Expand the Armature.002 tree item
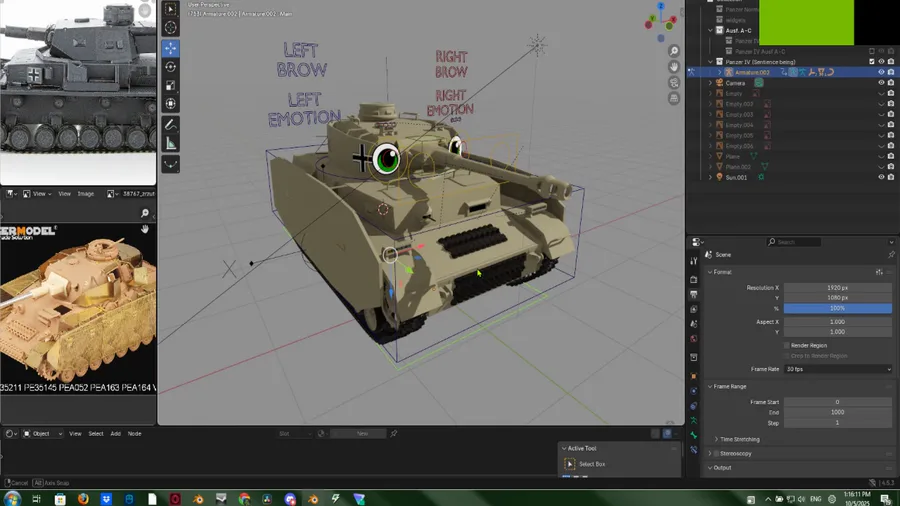 pyautogui.click(x=719, y=72)
